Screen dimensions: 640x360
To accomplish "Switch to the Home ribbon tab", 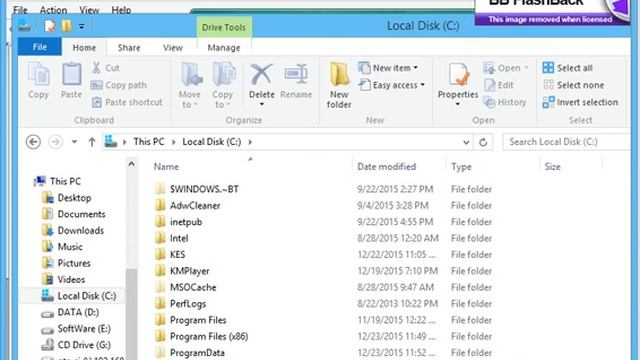I will 84,47.
